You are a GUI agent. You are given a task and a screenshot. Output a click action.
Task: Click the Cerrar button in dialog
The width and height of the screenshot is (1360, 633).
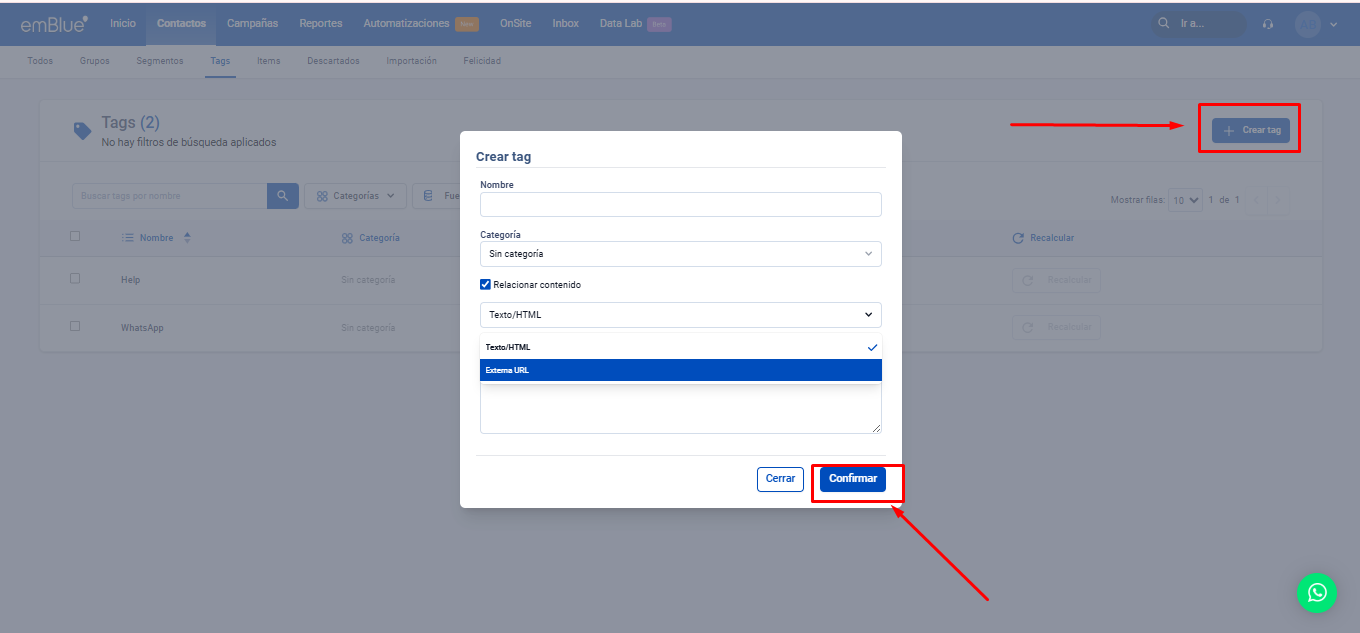coord(780,479)
